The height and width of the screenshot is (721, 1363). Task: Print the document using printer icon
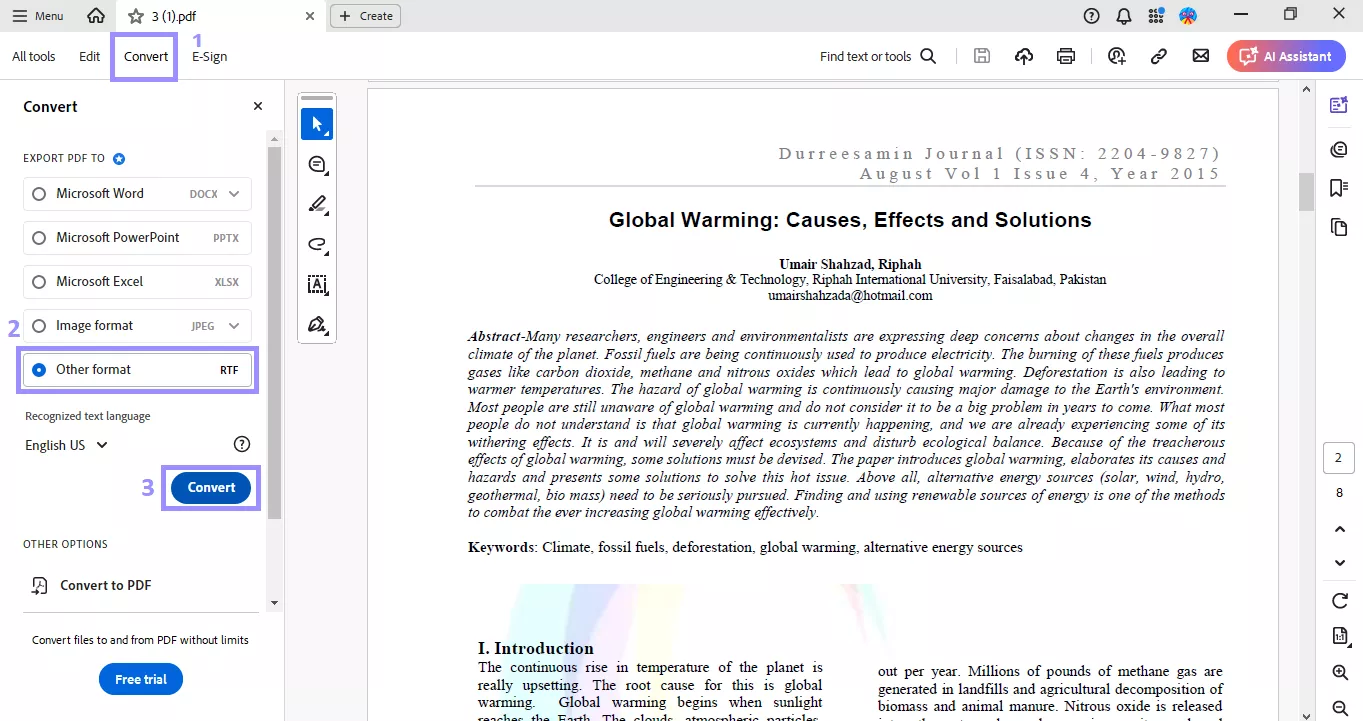(x=1066, y=57)
